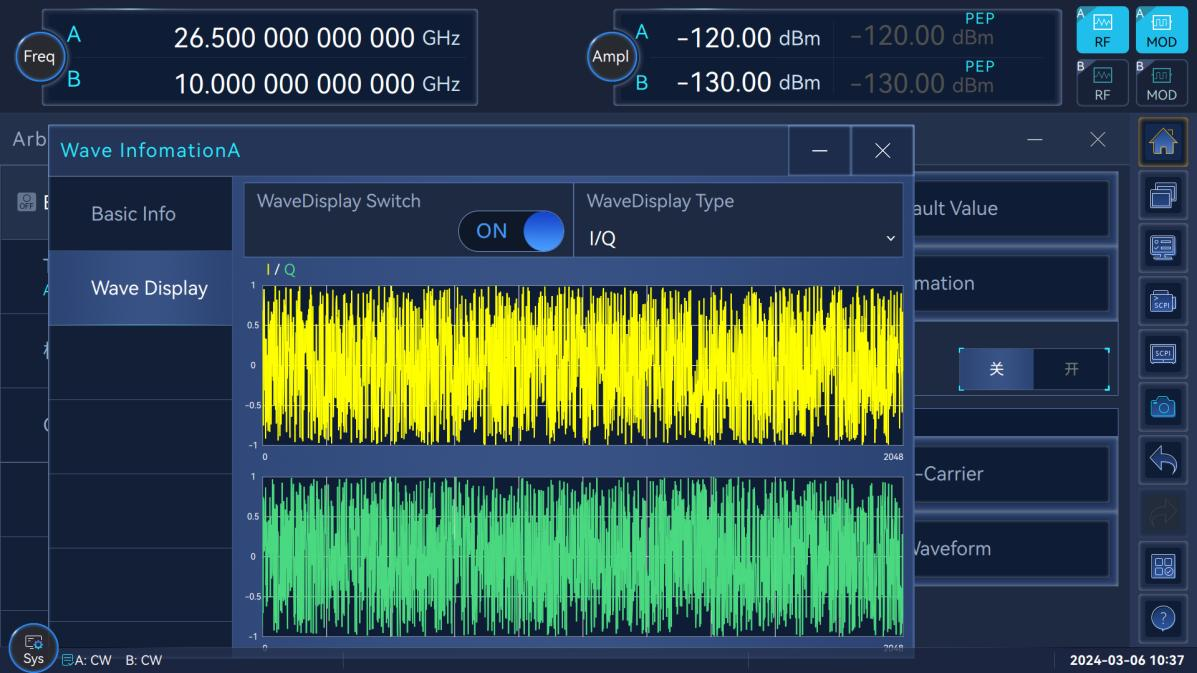The image size is (1197, 673).
Task: Open the help question mark icon
Action: (x=1163, y=618)
